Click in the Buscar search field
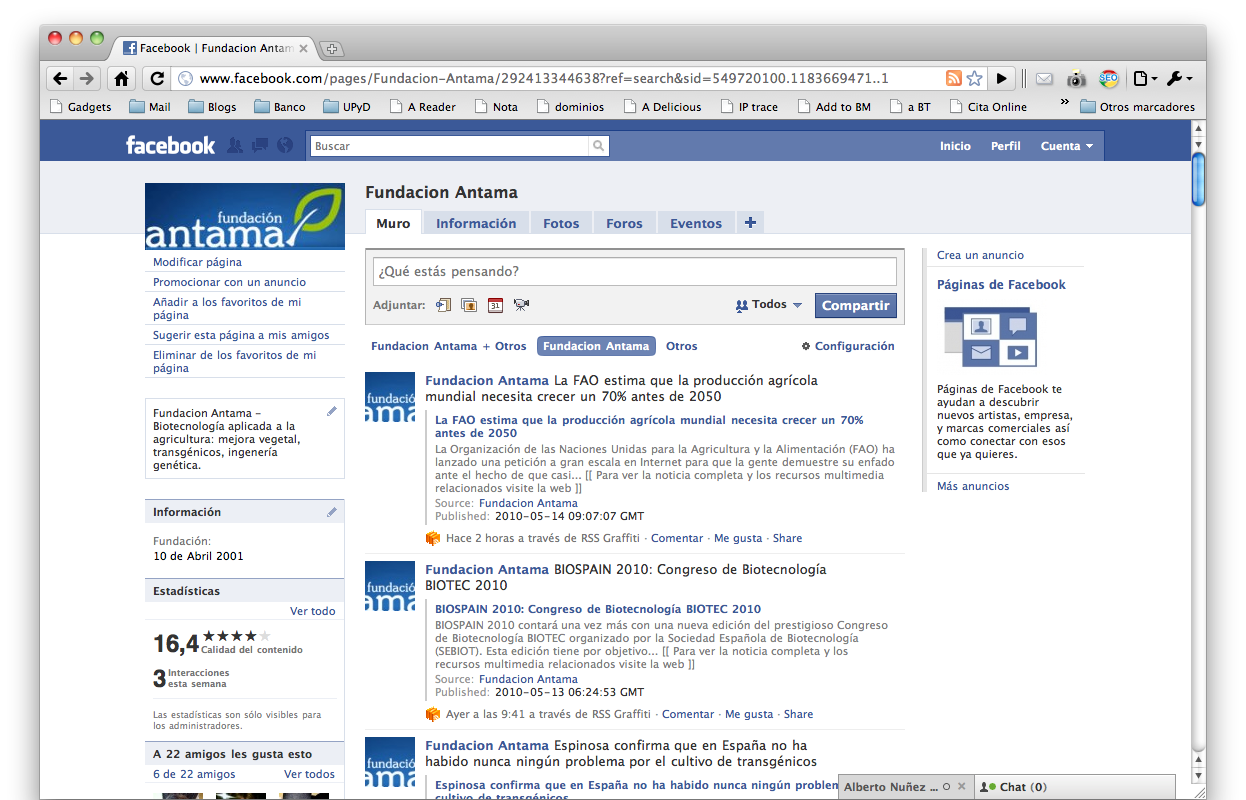The height and width of the screenshot is (800, 1246). point(449,146)
